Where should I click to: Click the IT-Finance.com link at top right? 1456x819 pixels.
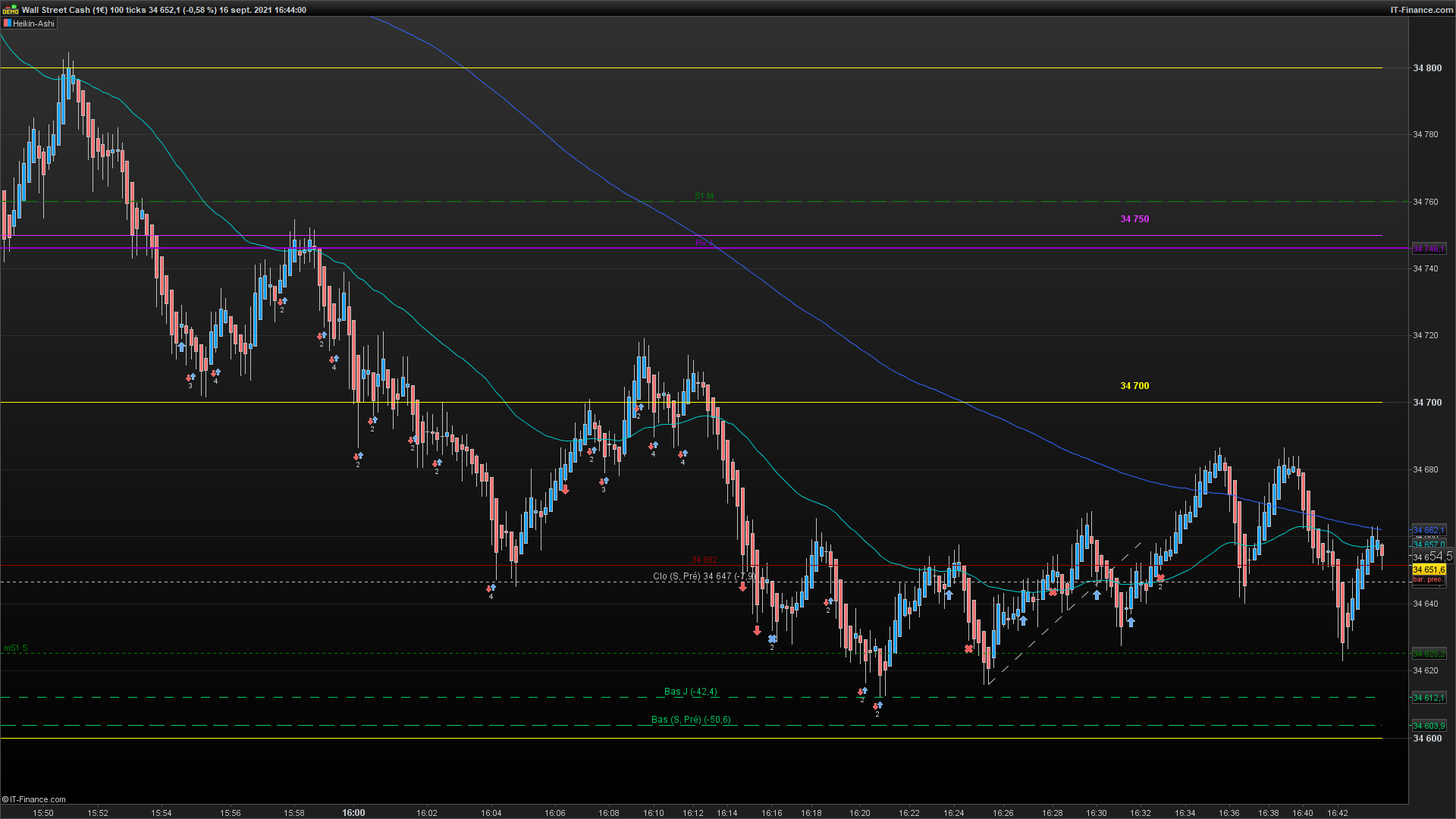pos(1421,10)
